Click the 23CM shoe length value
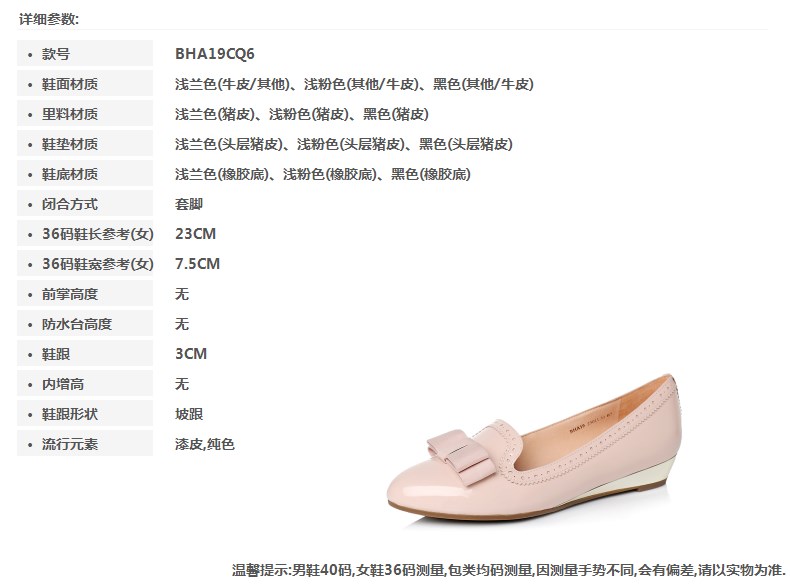 pos(195,234)
